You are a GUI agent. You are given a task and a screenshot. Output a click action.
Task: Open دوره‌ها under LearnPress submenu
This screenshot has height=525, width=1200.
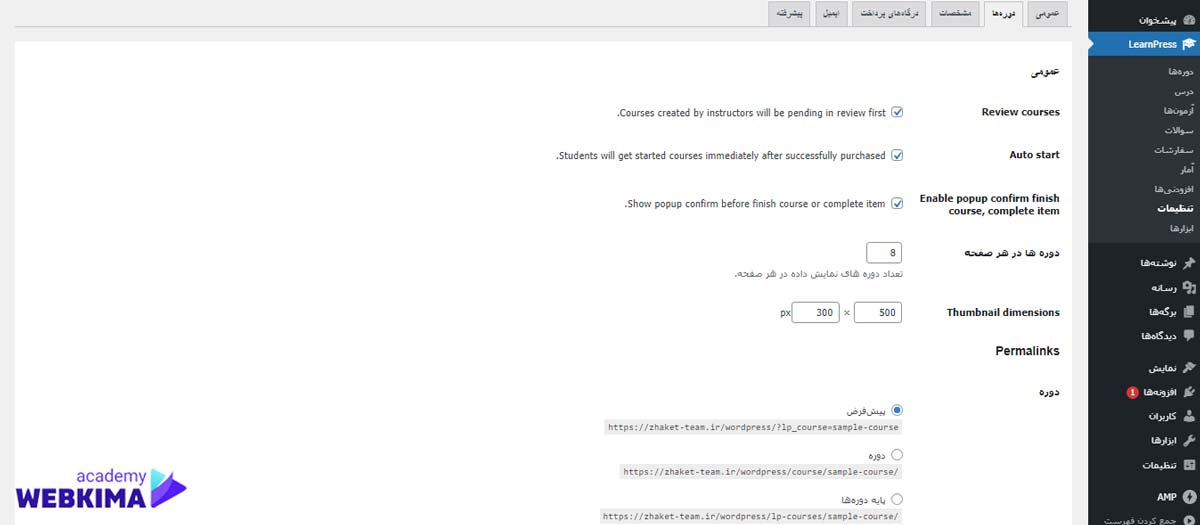1181,72
